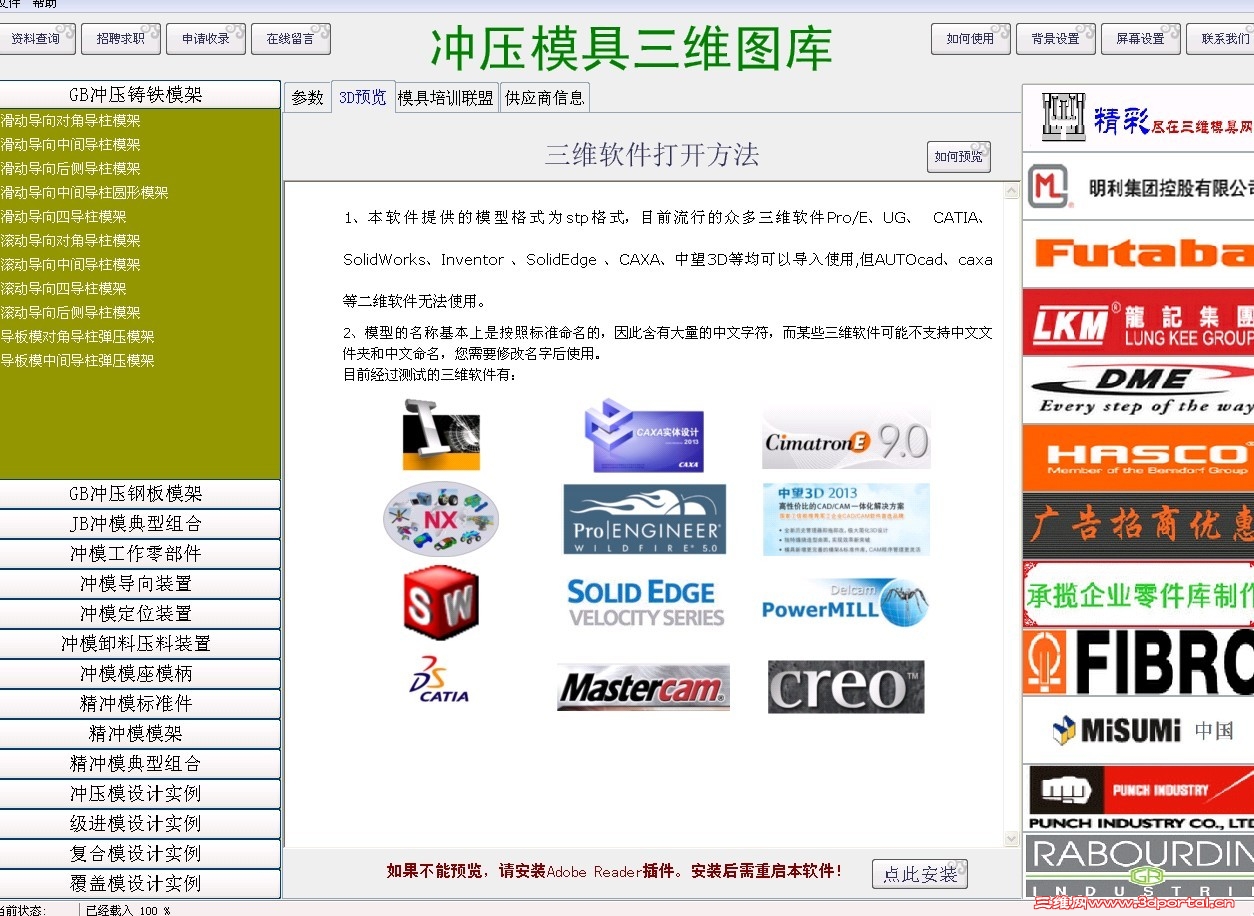1254x916 pixels.
Task: Click the SolidWorks SW logo
Action: point(441,602)
